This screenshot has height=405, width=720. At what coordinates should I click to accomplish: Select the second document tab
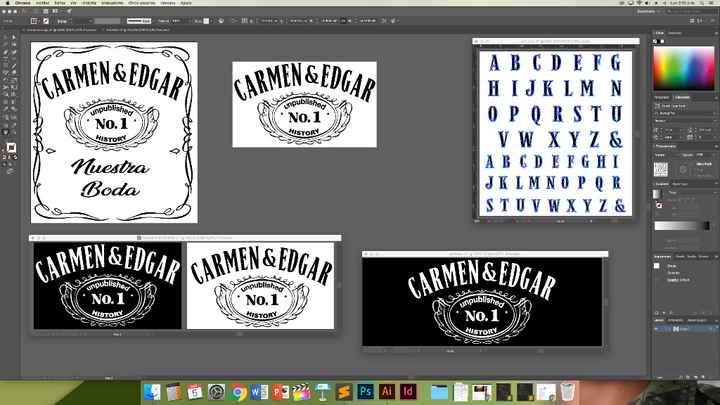pos(138,29)
